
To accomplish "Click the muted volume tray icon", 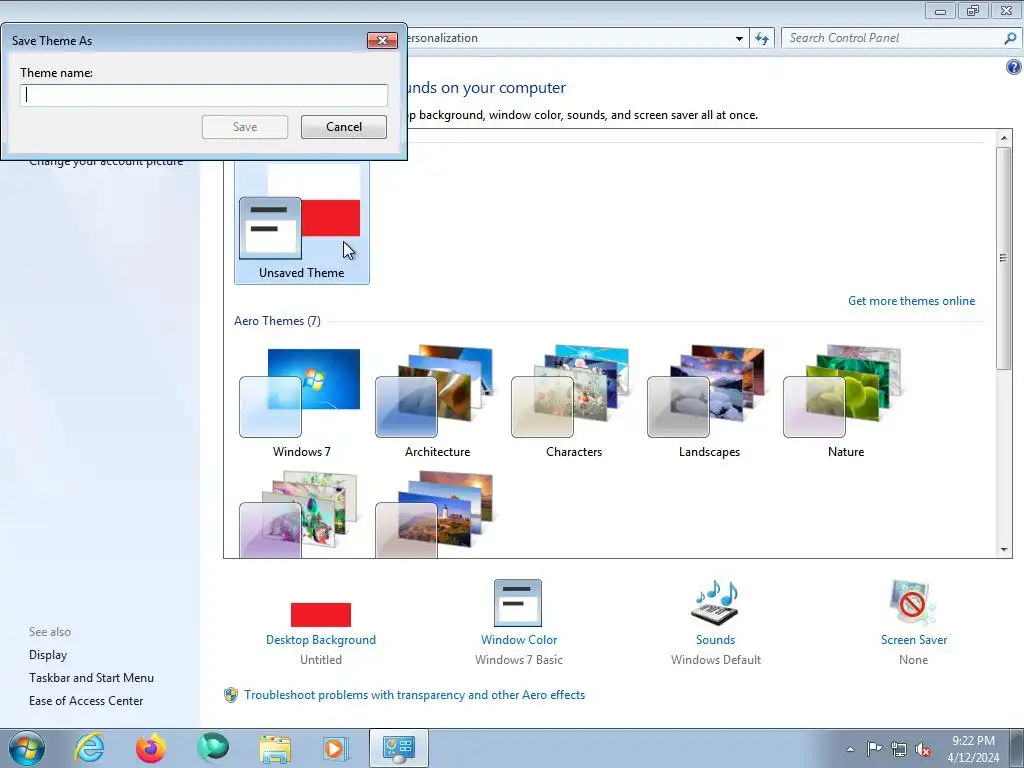I will click(x=923, y=749).
